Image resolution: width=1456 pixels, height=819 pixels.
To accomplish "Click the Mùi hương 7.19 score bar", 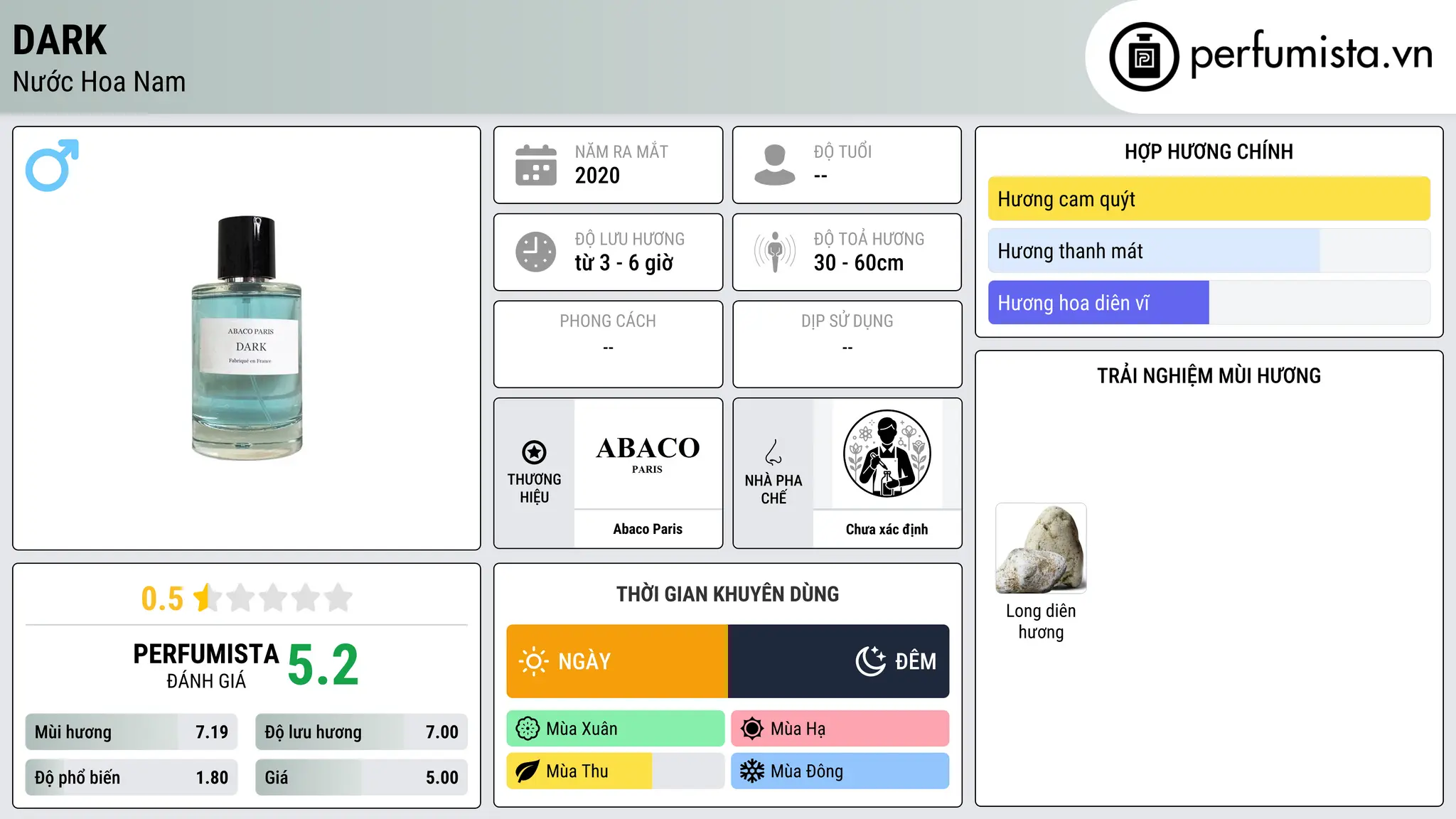I will click(x=132, y=732).
